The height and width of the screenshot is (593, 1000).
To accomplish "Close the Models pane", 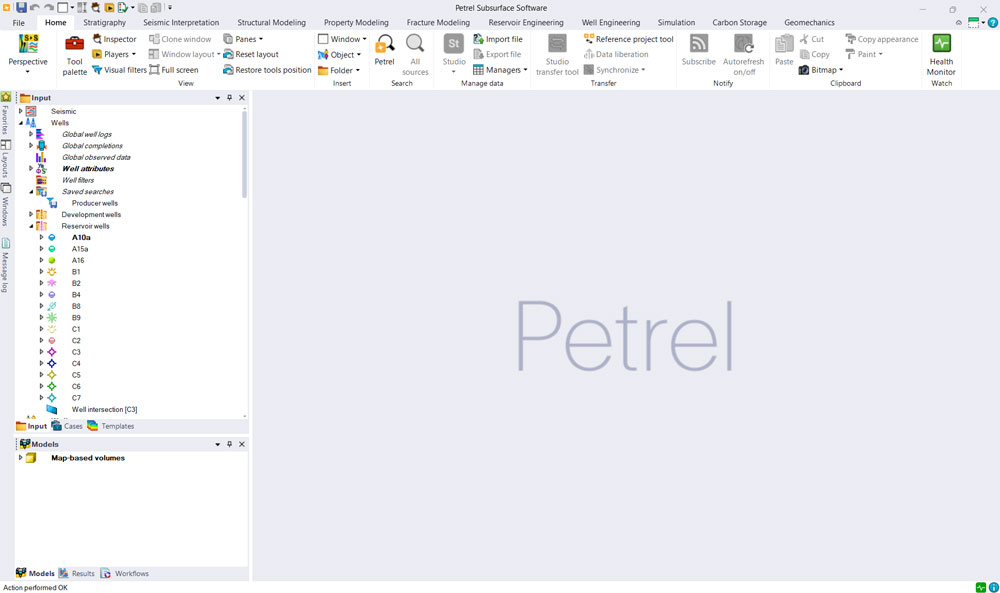I will coord(242,444).
